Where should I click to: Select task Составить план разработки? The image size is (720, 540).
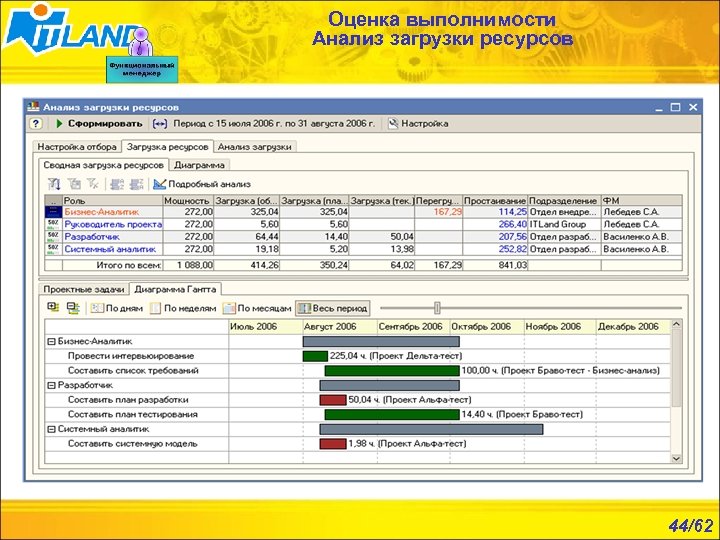click(128, 400)
